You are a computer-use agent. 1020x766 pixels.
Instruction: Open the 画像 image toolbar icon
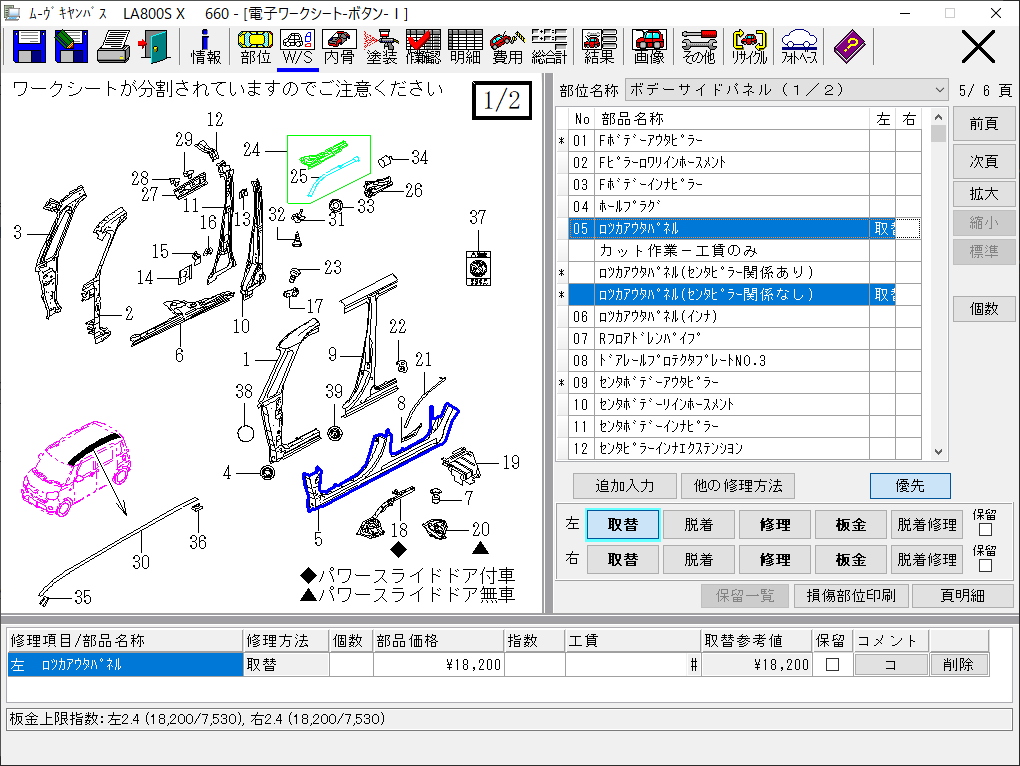click(x=650, y=46)
